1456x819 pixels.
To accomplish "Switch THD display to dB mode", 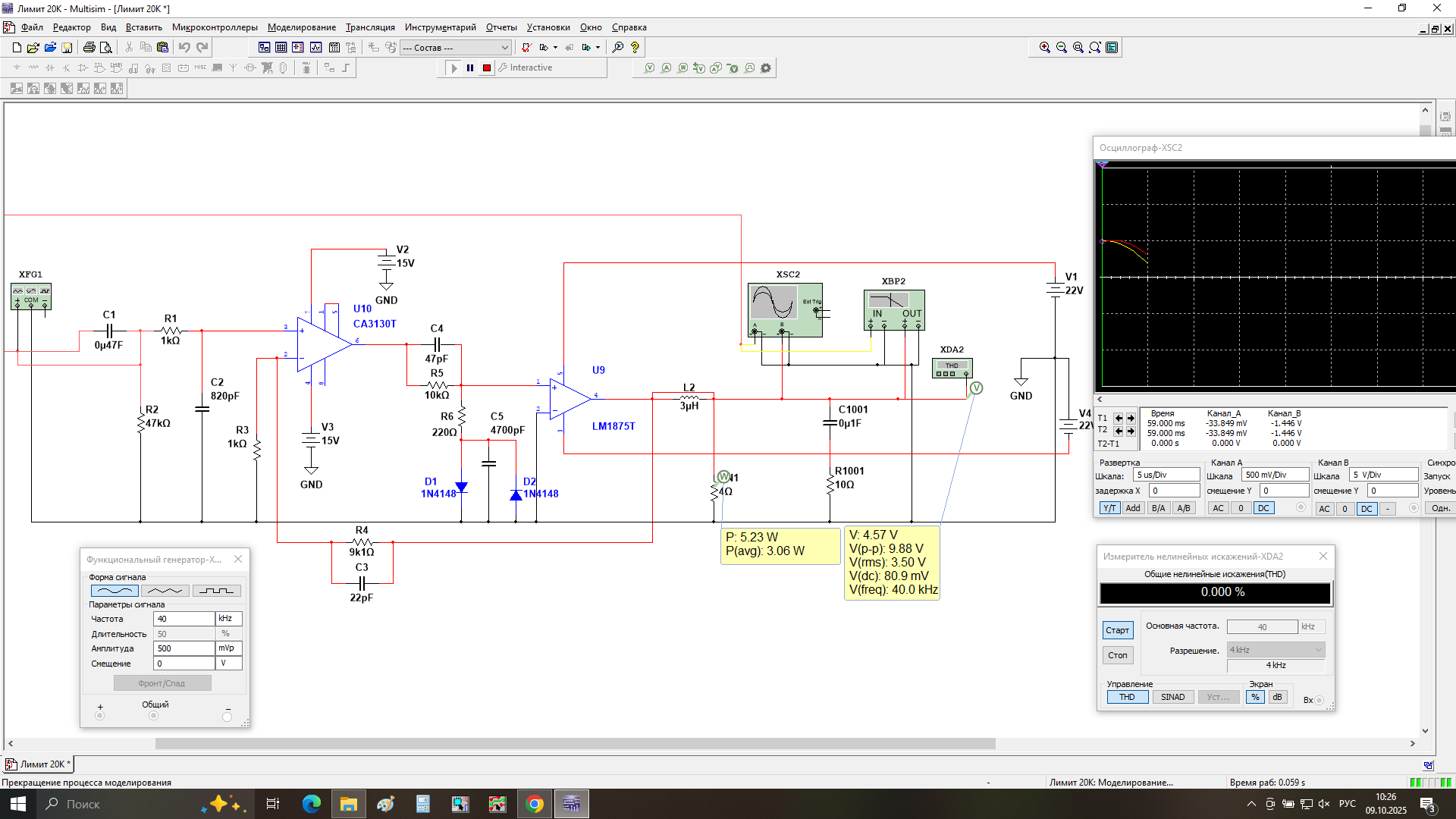I will click(1278, 697).
